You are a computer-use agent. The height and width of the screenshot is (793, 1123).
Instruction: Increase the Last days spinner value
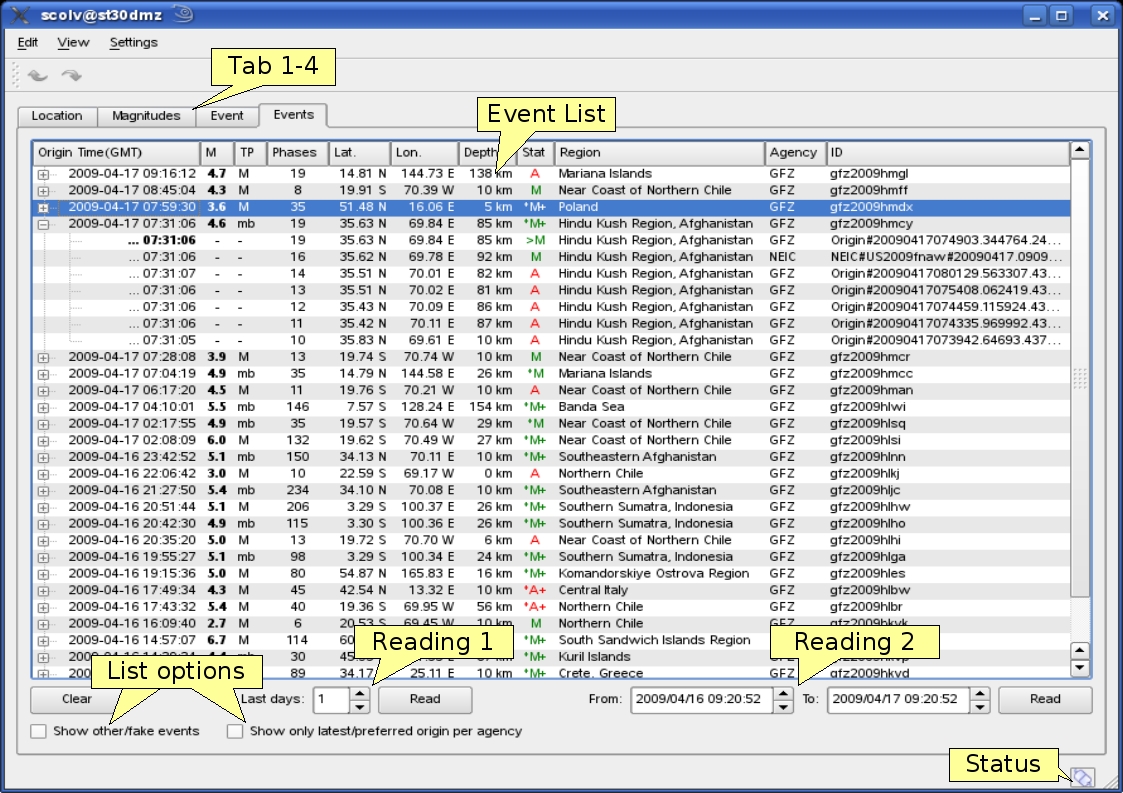pos(361,692)
